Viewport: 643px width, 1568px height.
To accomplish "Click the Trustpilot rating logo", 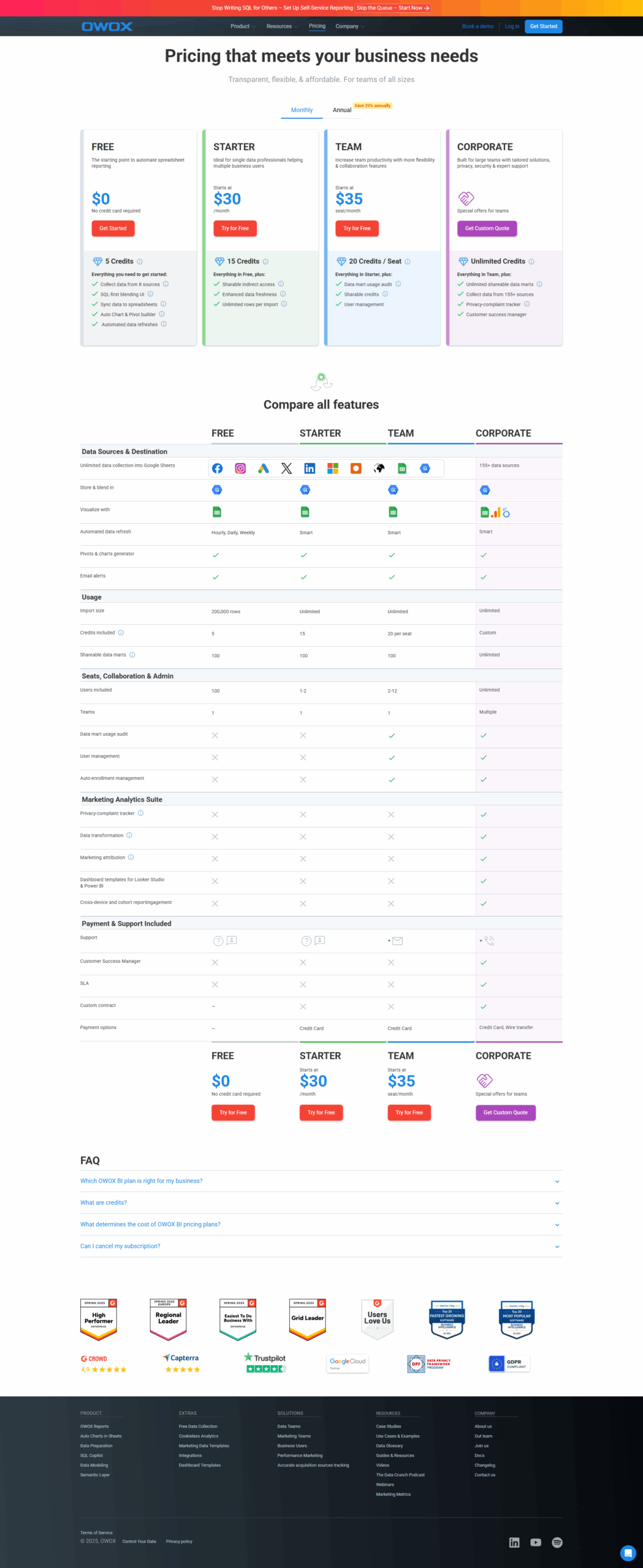I will click(265, 1363).
